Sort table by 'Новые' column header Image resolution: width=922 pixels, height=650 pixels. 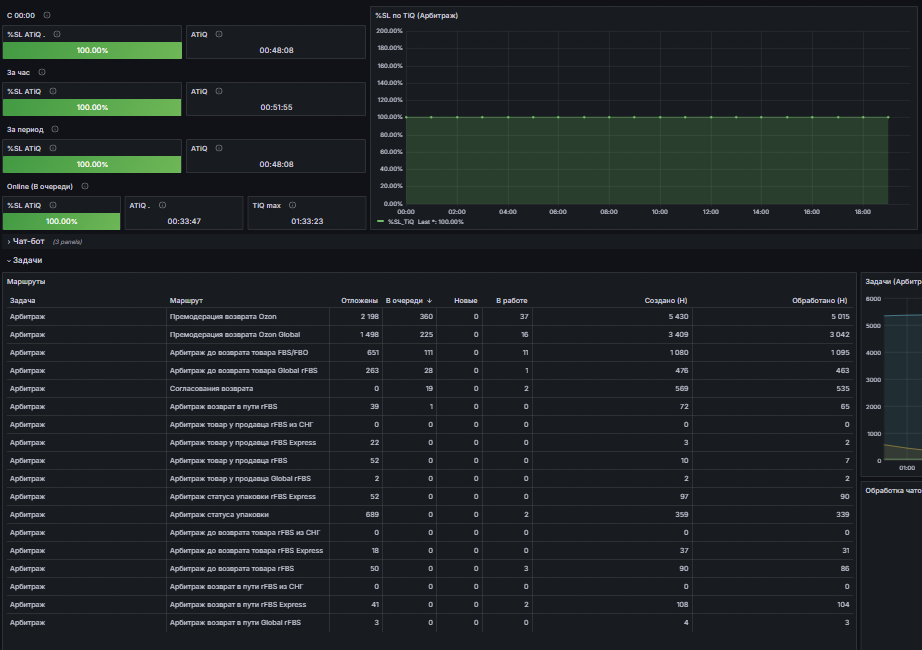click(466, 301)
